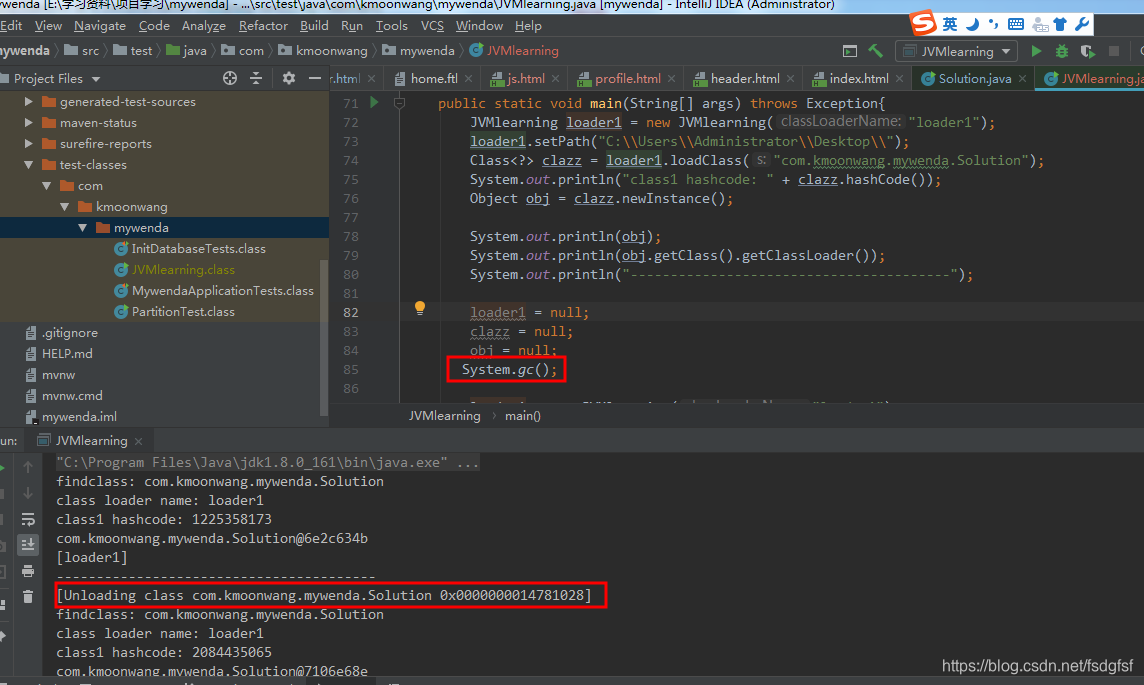Open the Project Files view dropdown
Screen dimensions: 1144x685
96,79
